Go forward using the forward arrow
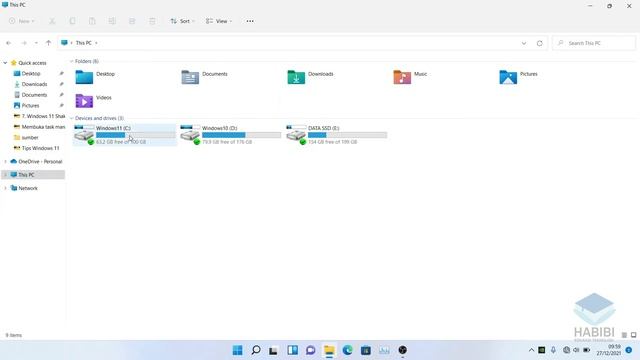The image size is (640, 360). click(x=24, y=43)
